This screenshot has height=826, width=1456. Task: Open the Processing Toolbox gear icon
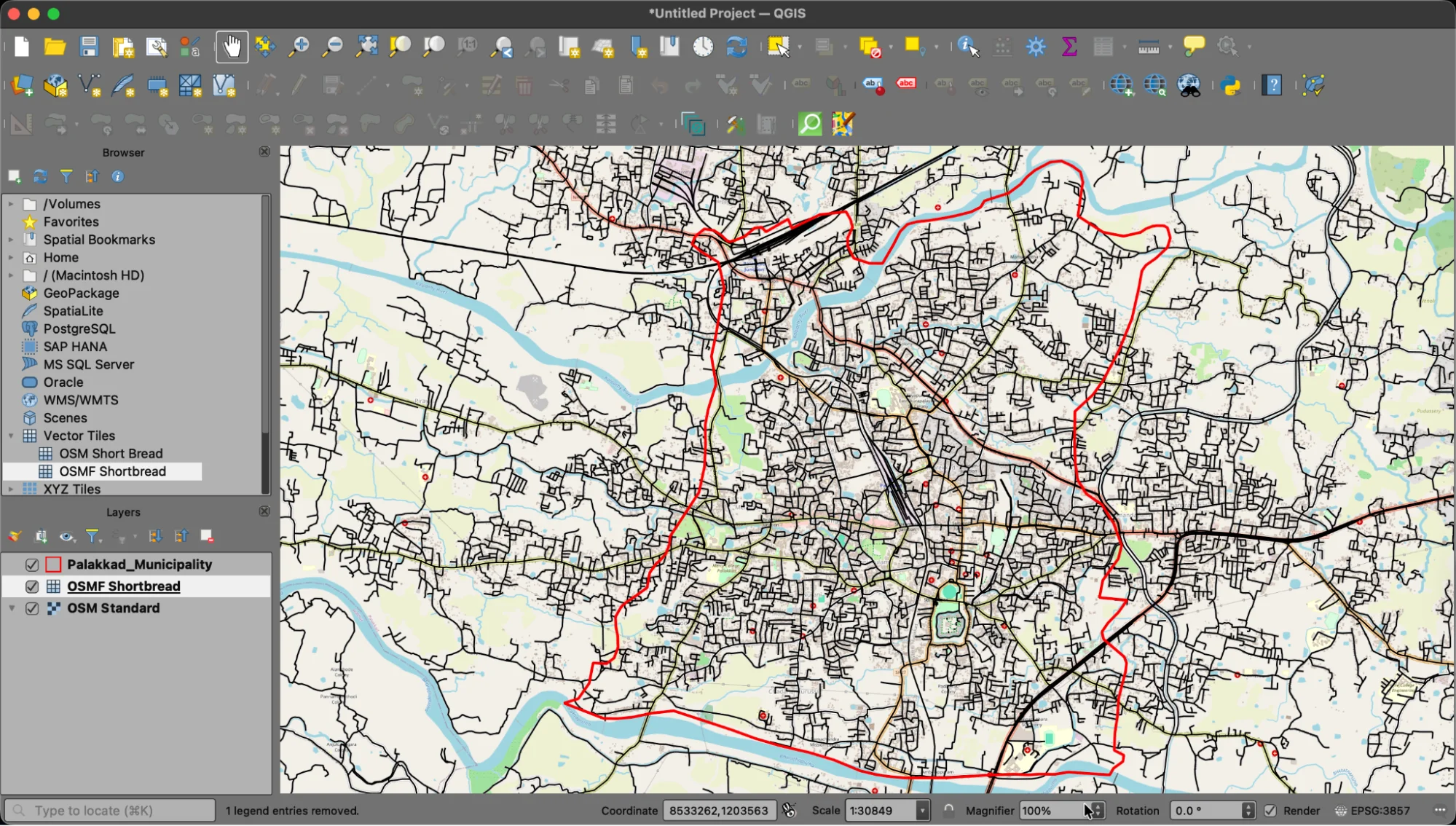pos(1036,46)
